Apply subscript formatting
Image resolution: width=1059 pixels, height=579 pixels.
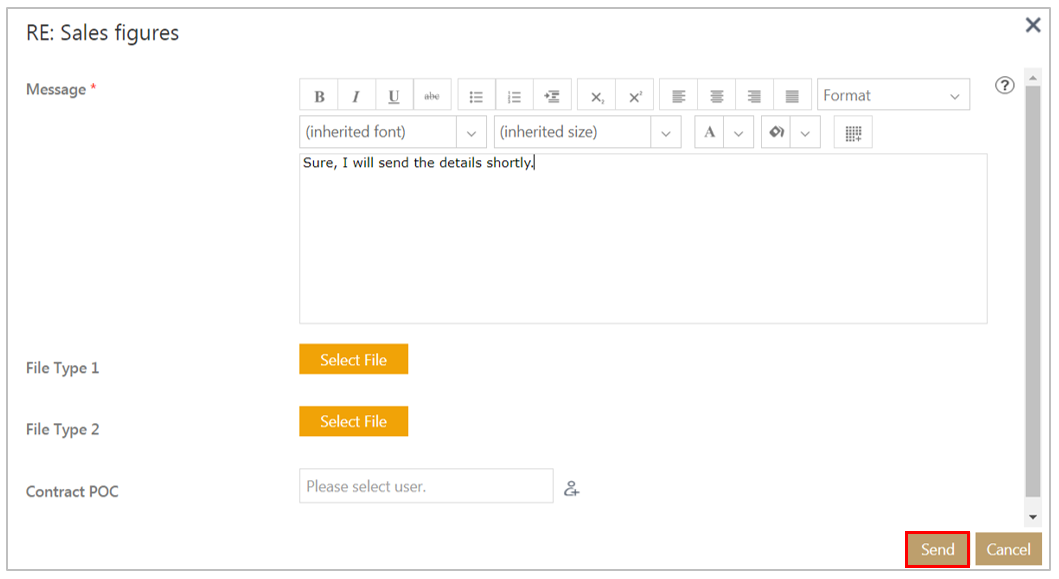597,96
